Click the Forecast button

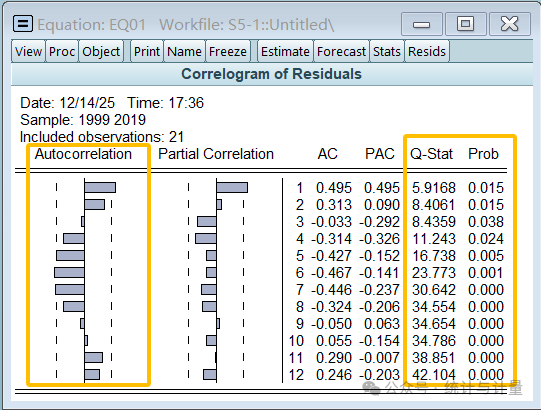point(341,51)
